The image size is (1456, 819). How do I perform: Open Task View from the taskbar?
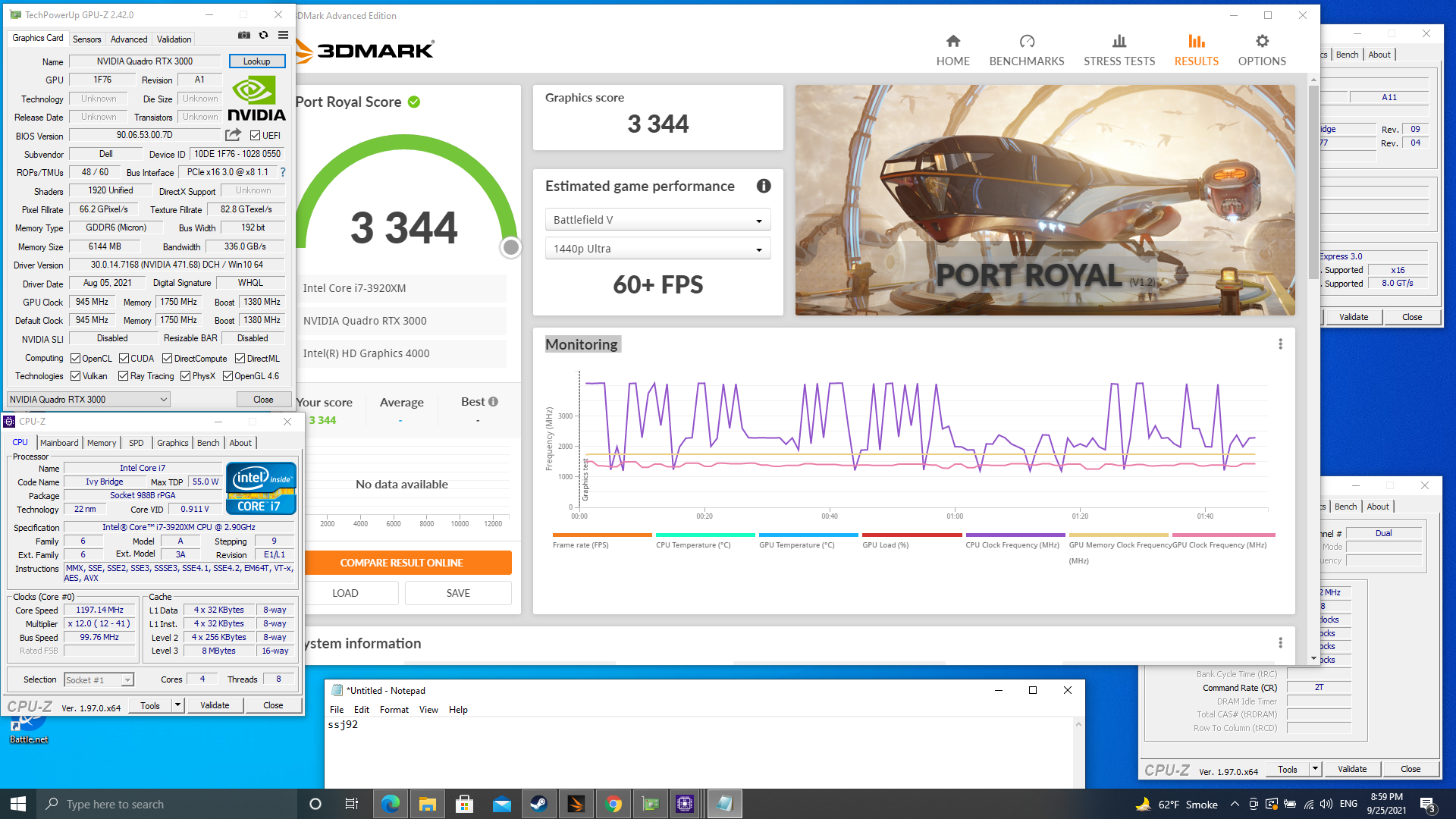coord(351,804)
